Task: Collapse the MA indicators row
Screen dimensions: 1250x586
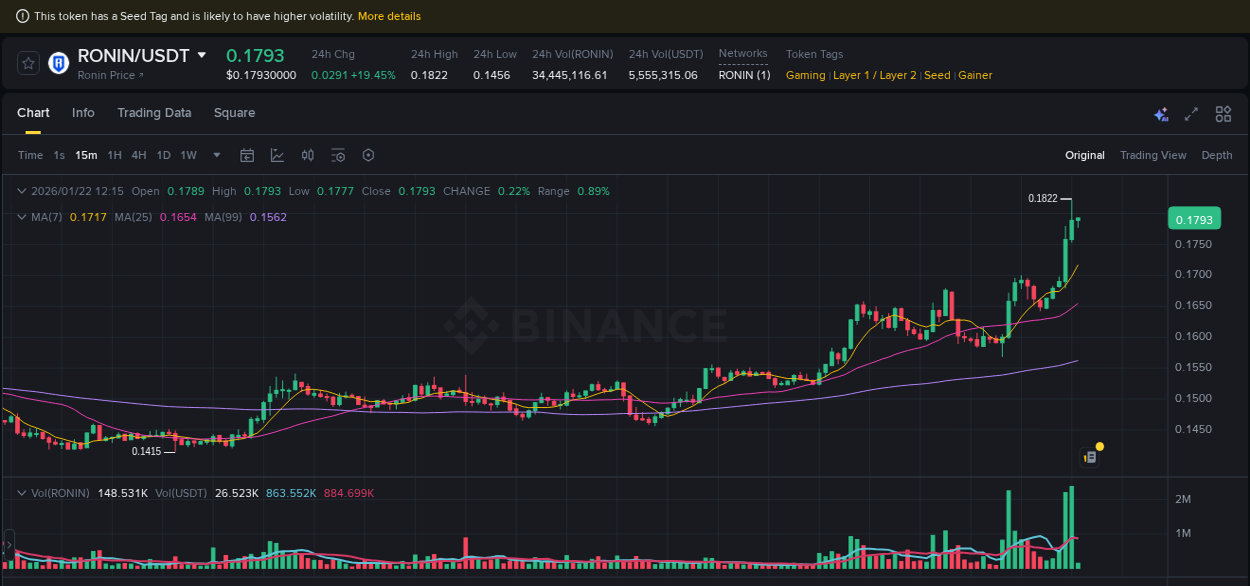Action: [22, 217]
